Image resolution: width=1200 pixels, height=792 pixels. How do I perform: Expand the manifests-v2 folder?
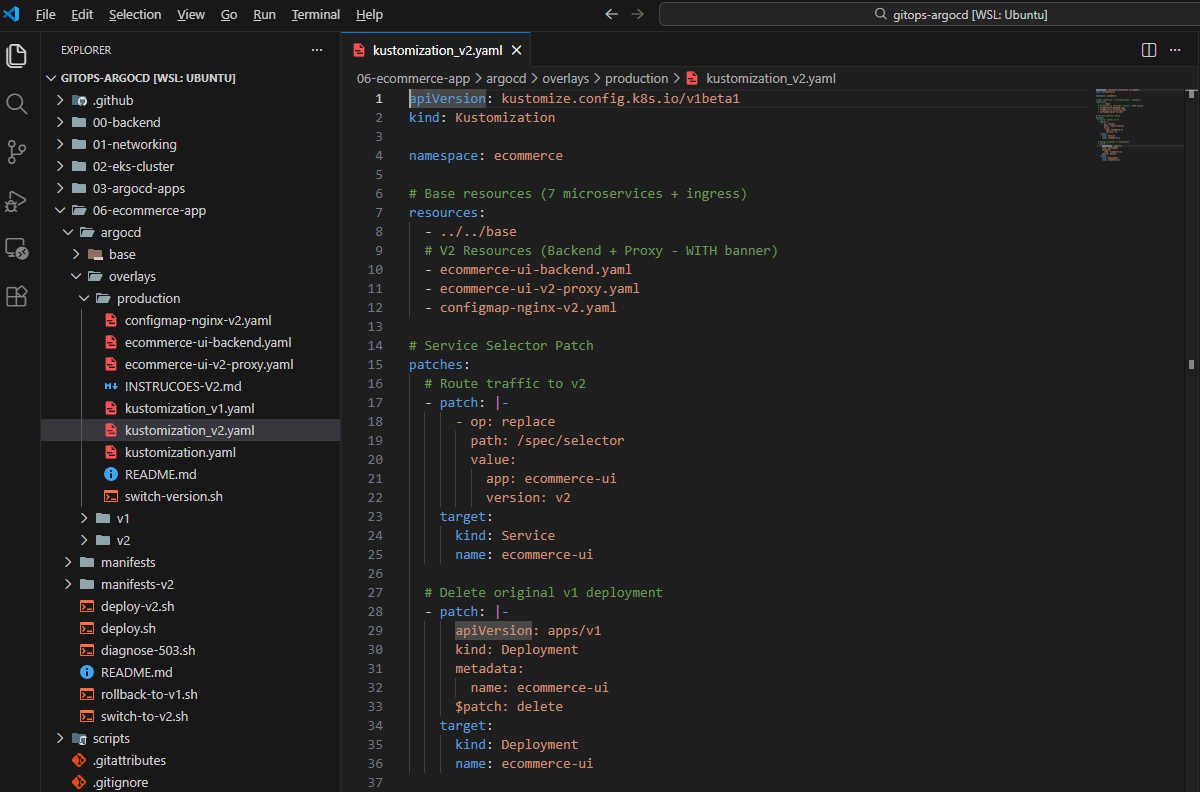tap(136, 584)
